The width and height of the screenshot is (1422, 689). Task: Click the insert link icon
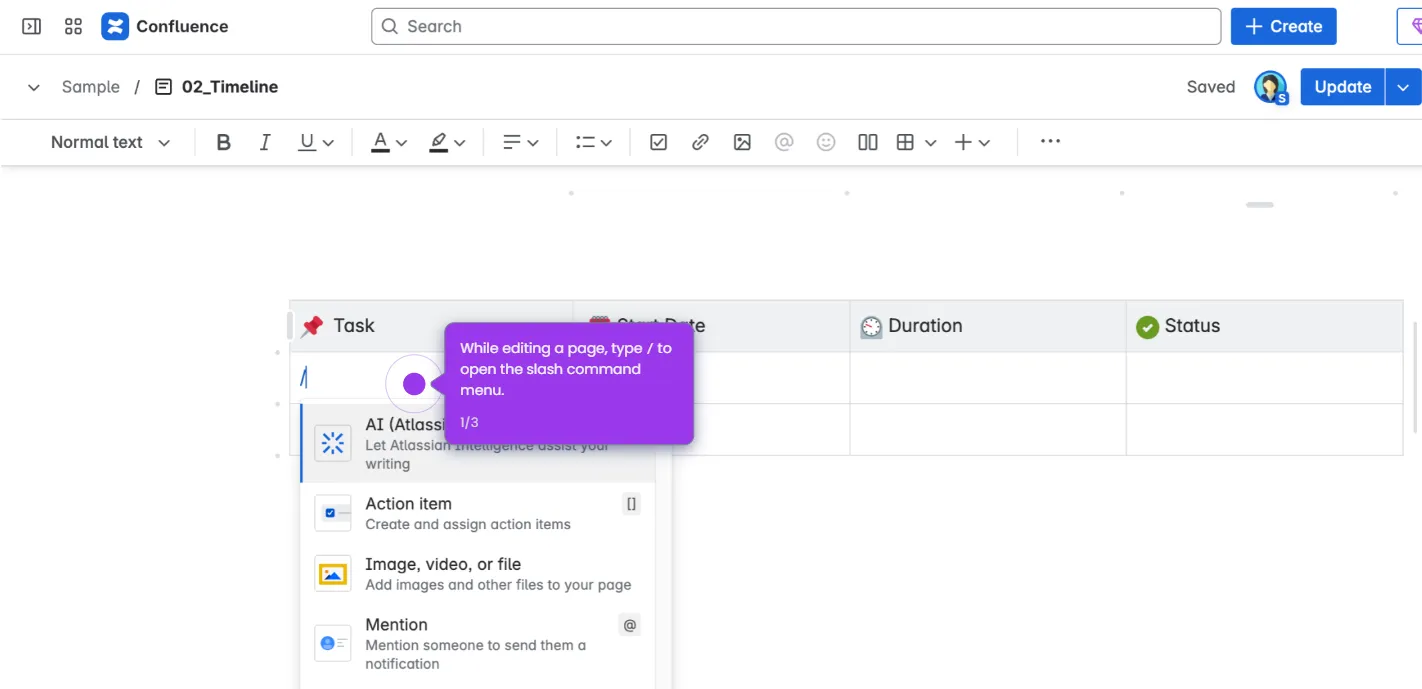pos(700,143)
